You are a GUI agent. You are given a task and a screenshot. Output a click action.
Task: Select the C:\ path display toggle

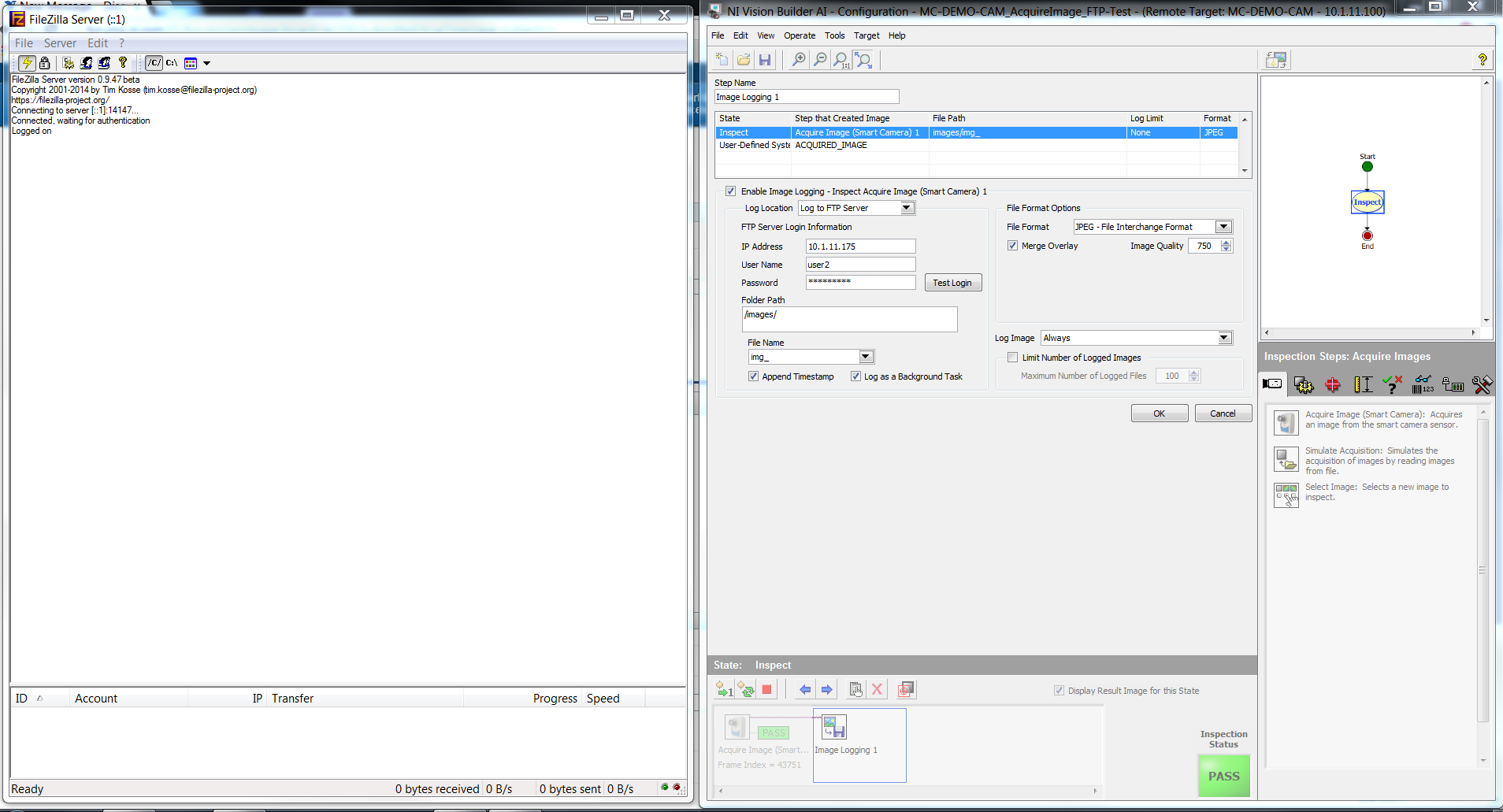click(x=172, y=63)
